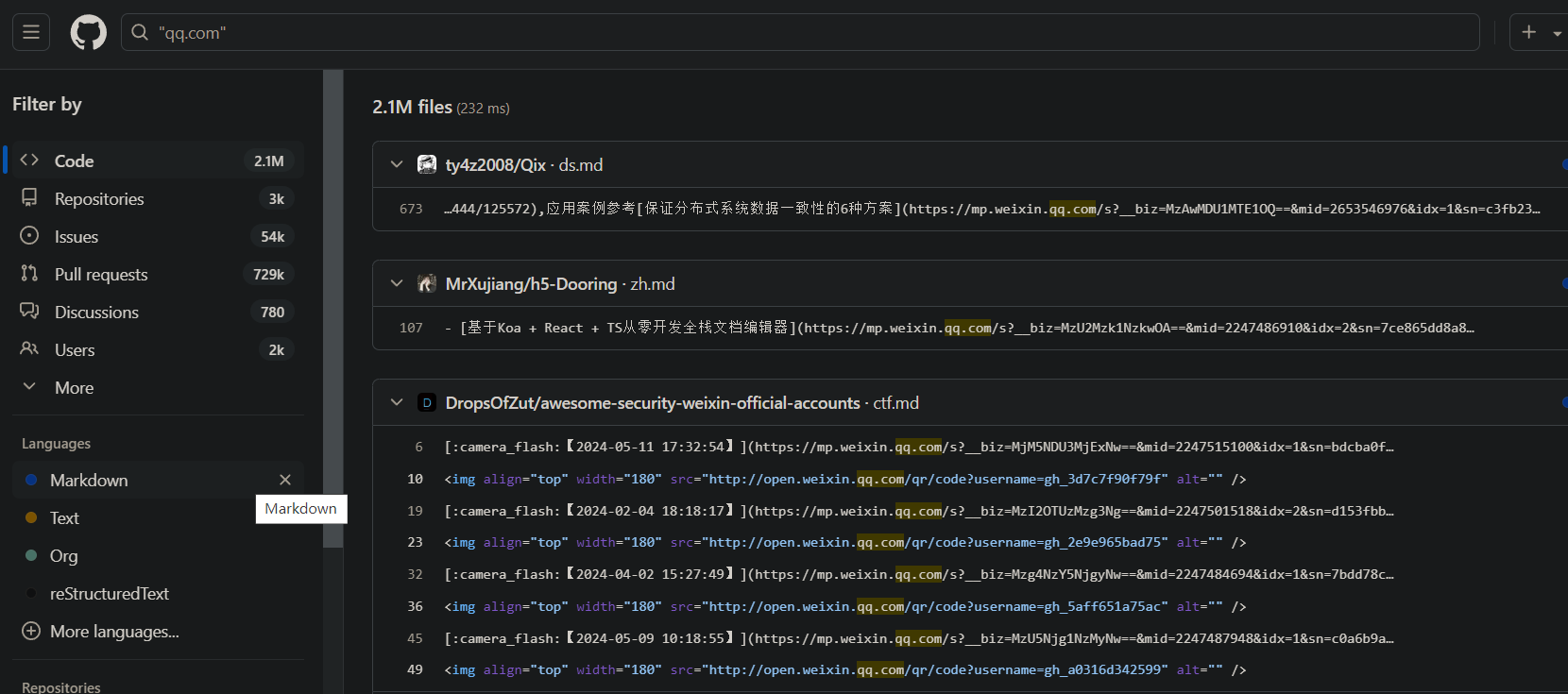Click the 2.1M count badge next to Code
The width and height of the screenshot is (1568, 694).
pos(269,161)
